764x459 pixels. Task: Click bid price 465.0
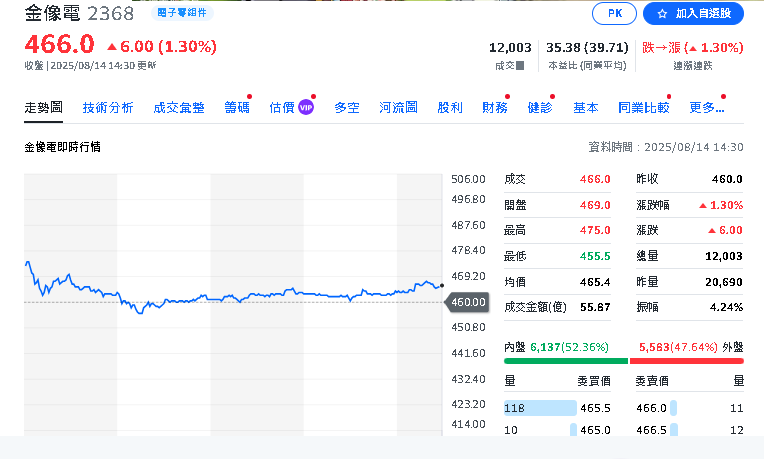595,430
